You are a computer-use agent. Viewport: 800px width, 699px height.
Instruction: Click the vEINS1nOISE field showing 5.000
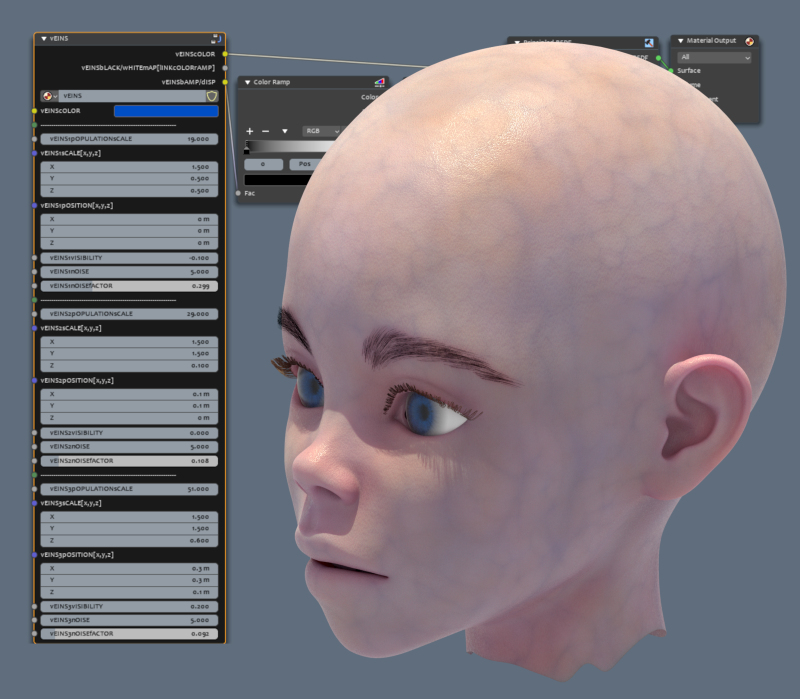129,272
